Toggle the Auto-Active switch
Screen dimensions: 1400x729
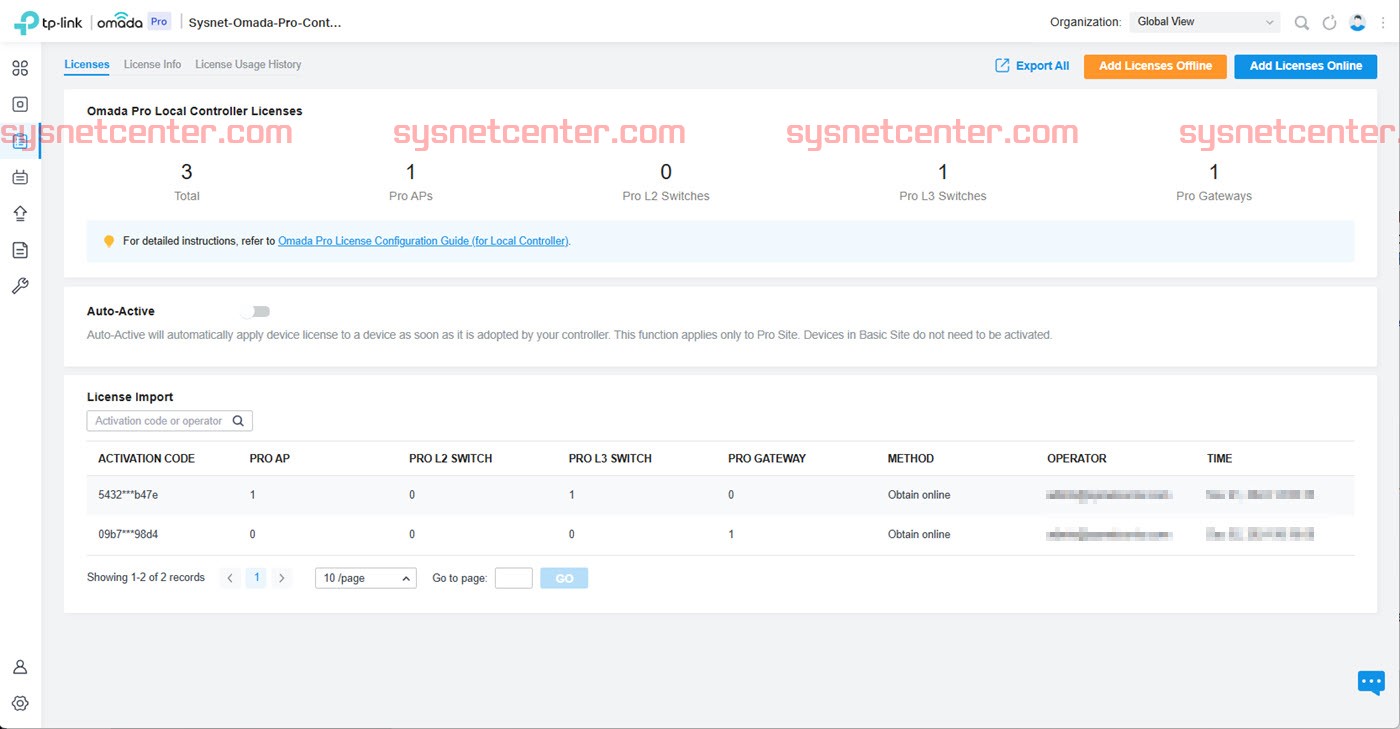pyautogui.click(x=255, y=311)
